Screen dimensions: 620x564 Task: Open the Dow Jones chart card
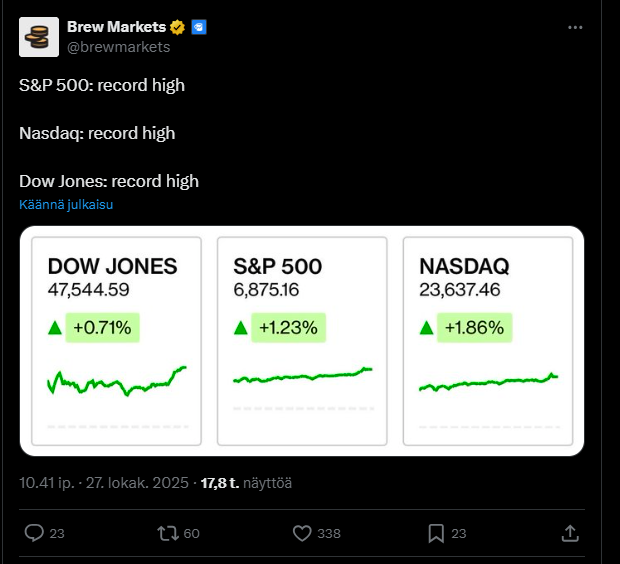116,340
